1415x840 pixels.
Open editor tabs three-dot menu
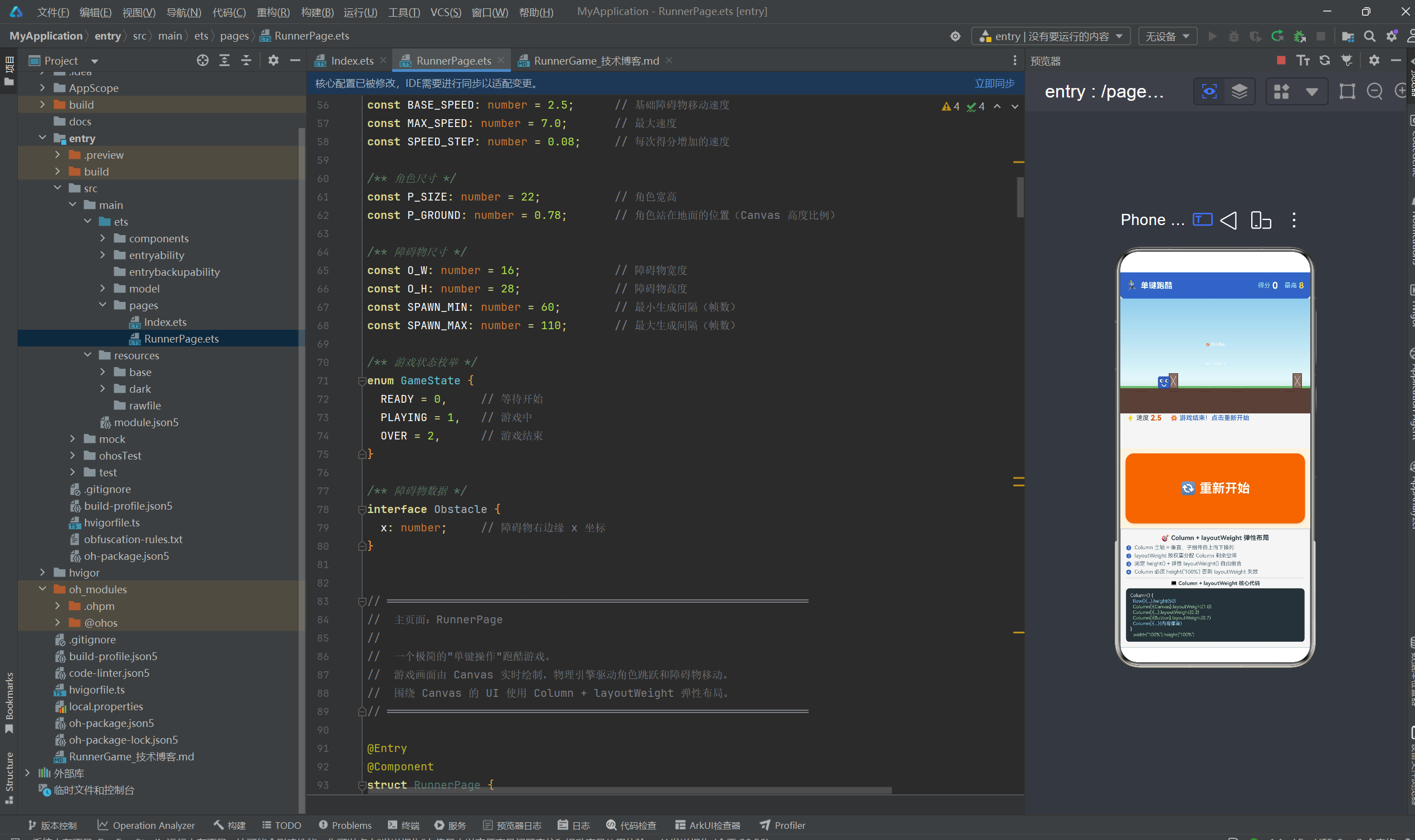[x=1014, y=60]
